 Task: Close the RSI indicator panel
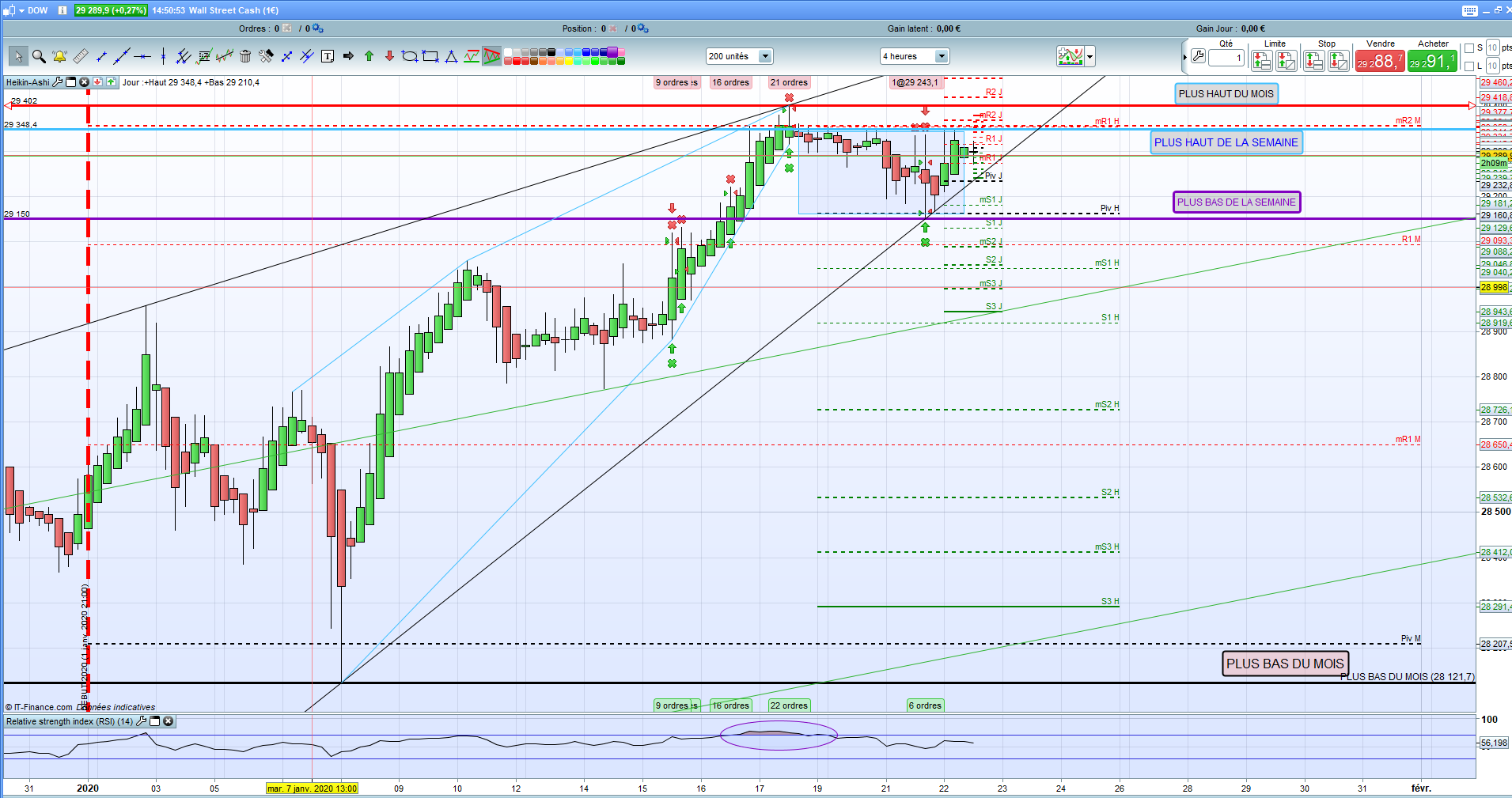pos(168,720)
